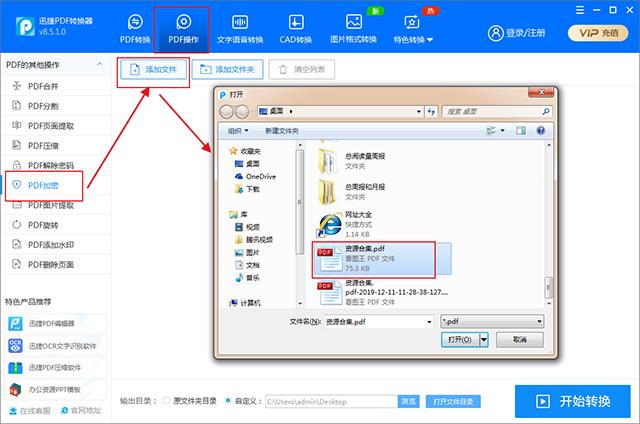This screenshot has height=424, width=640.
Task: Select PDF删除页面 in the sidebar
Action: point(56,264)
